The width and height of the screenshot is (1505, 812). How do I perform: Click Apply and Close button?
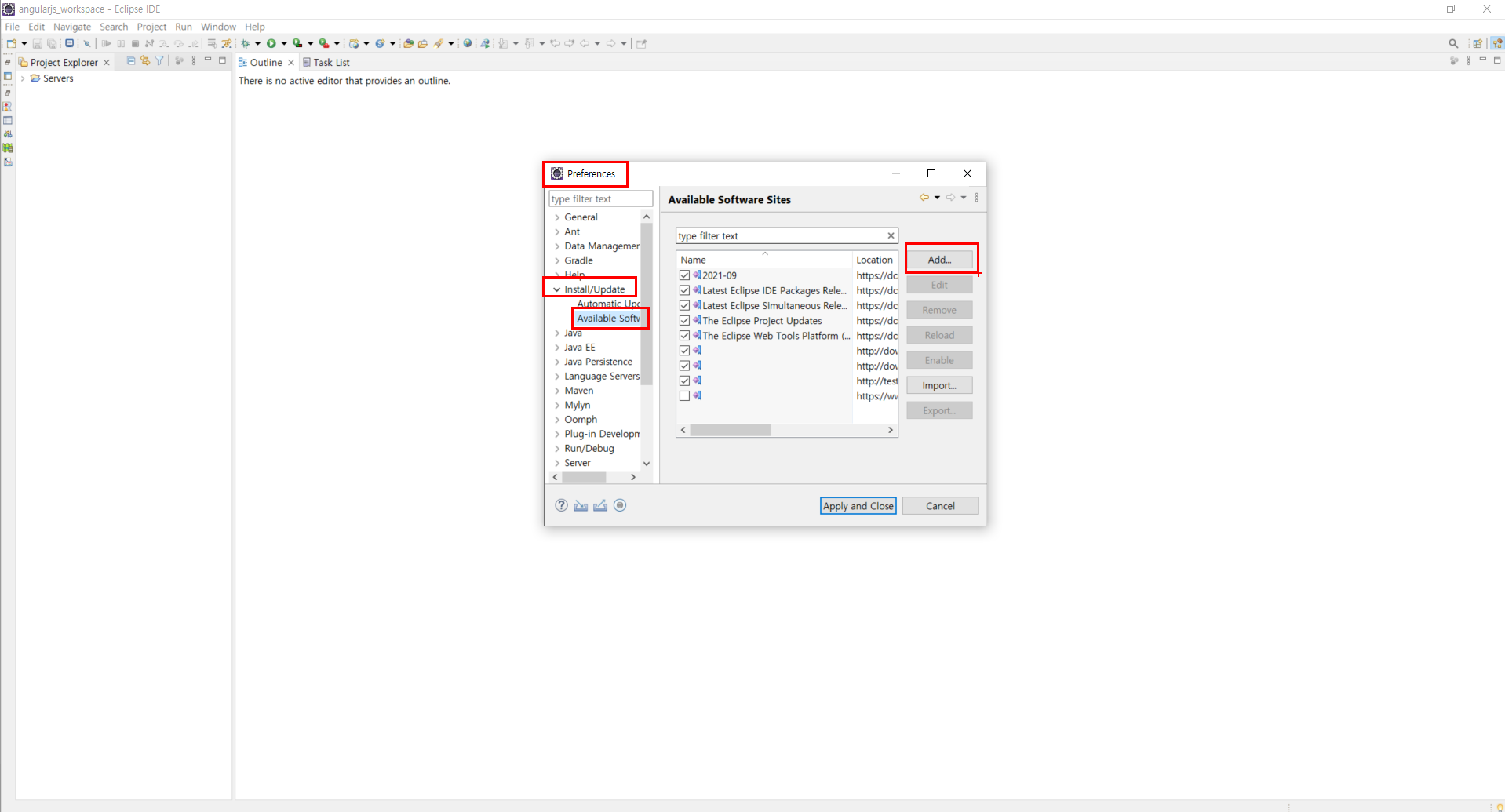point(858,506)
